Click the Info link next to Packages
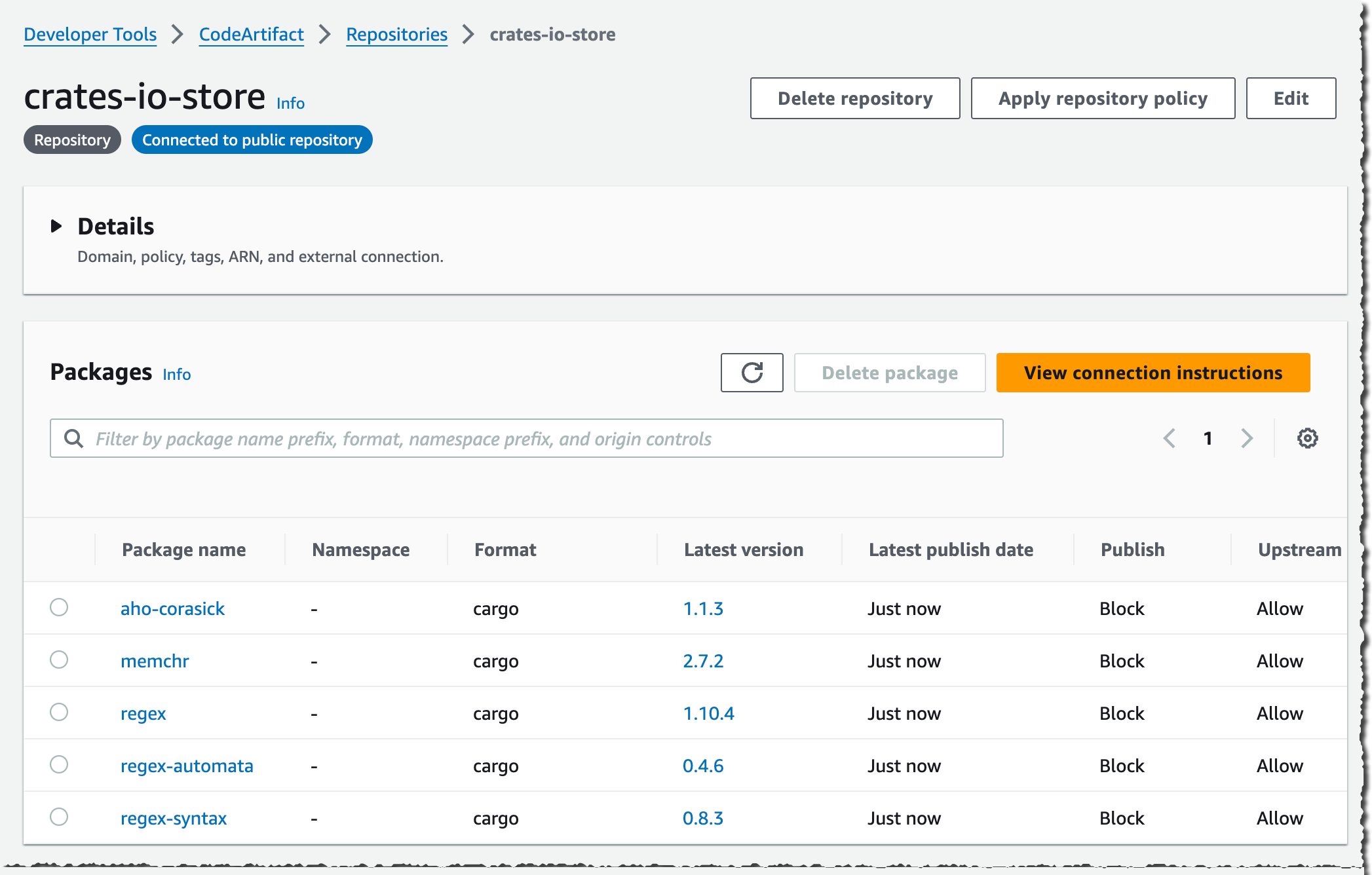This screenshot has height=875, width=1372. tap(176, 374)
